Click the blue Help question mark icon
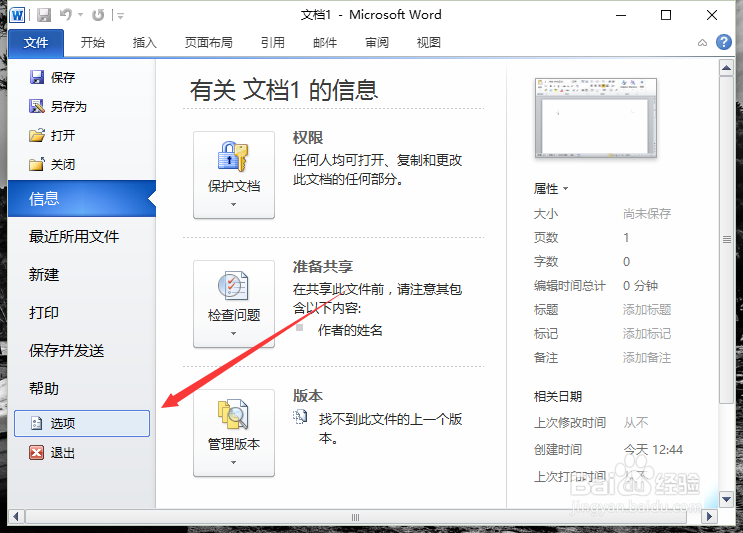The width and height of the screenshot is (743, 533). click(x=724, y=42)
